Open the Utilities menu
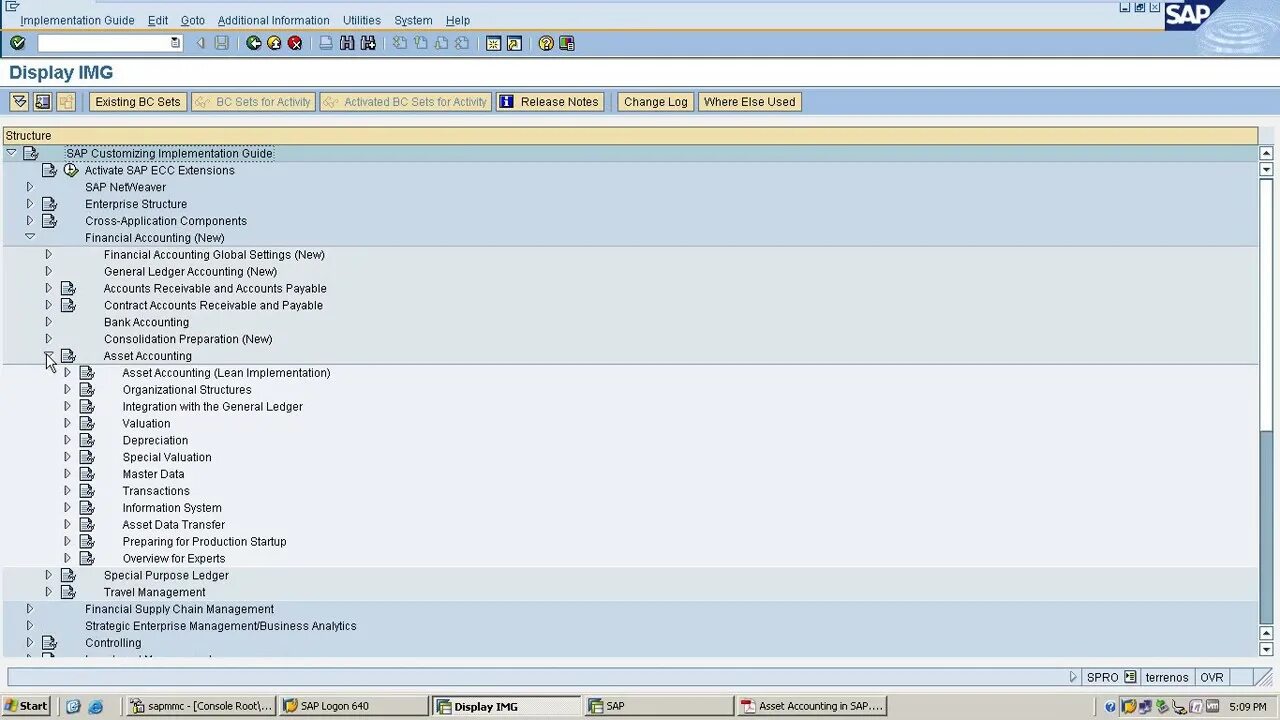This screenshot has width=1280, height=720. (361, 20)
